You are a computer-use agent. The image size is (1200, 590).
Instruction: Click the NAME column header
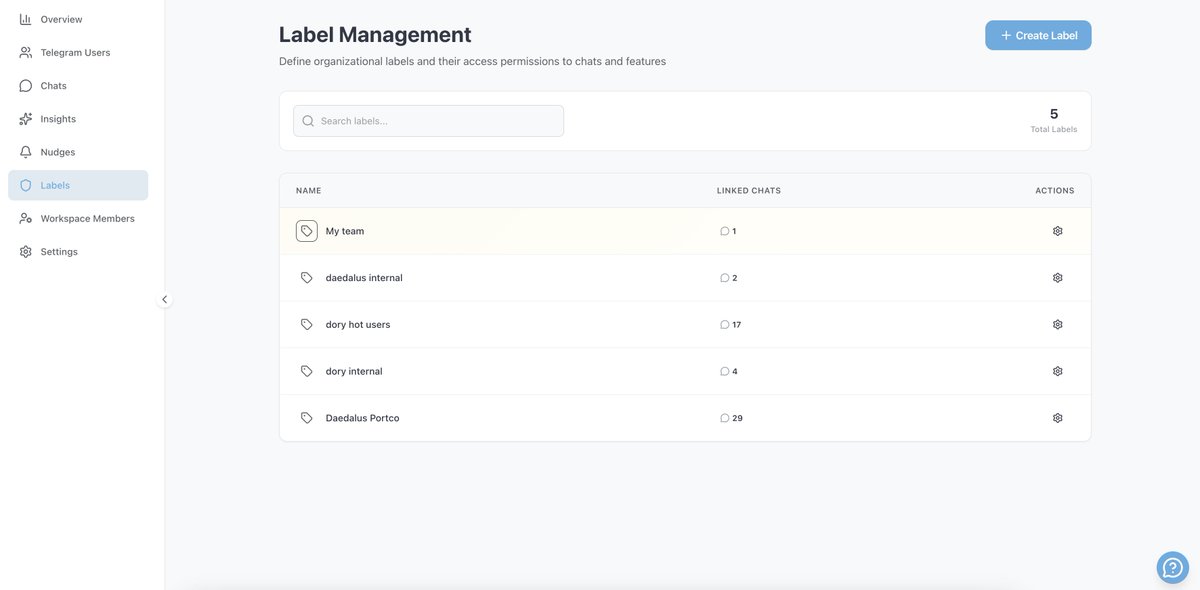click(x=309, y=190)
